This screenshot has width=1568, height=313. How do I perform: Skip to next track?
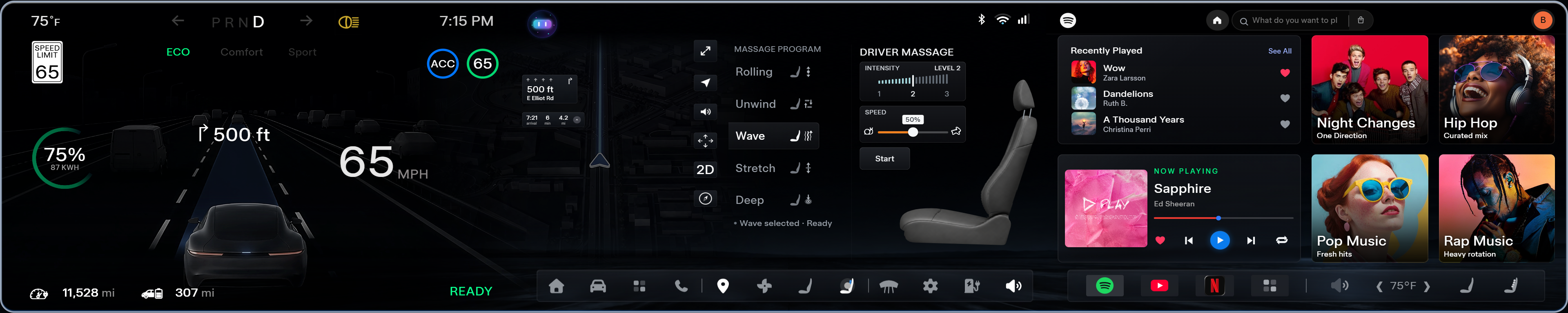point(1250,241)
